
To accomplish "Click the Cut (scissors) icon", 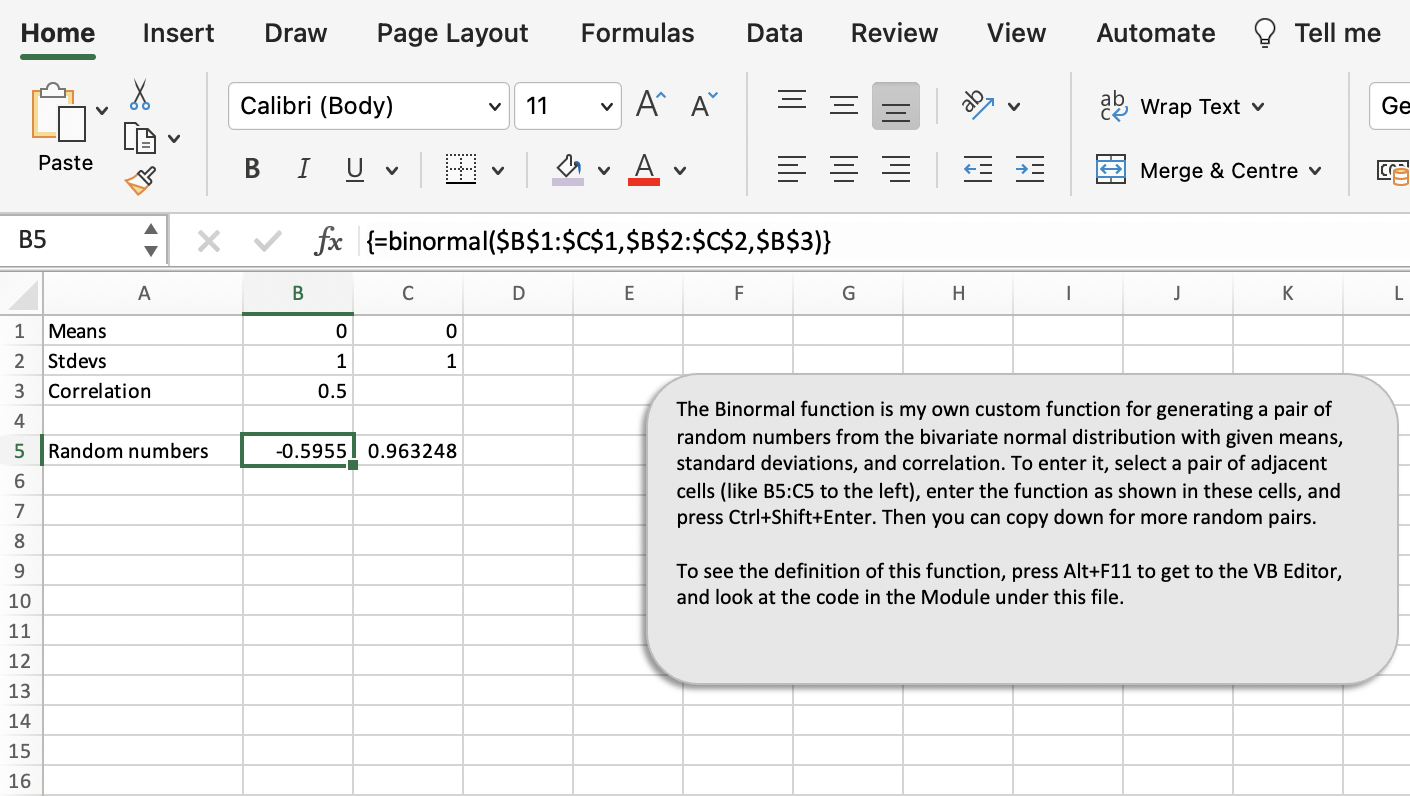I will pyautogui.click(x=140, y=95).
